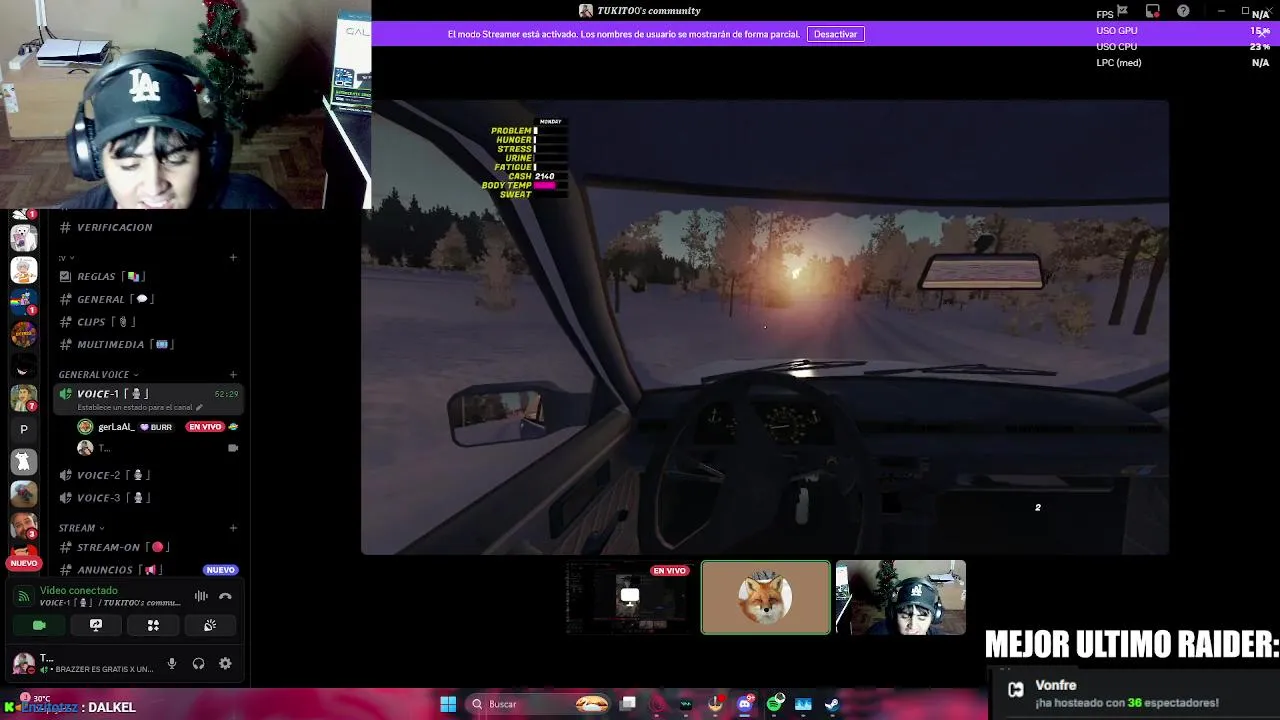Mute the microphone

172,663
